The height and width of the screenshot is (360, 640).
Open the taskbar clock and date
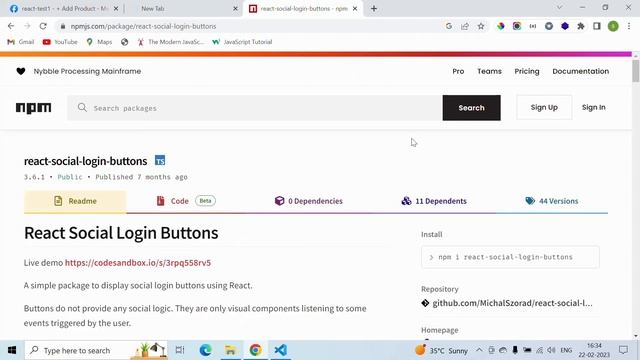[594, 350]
